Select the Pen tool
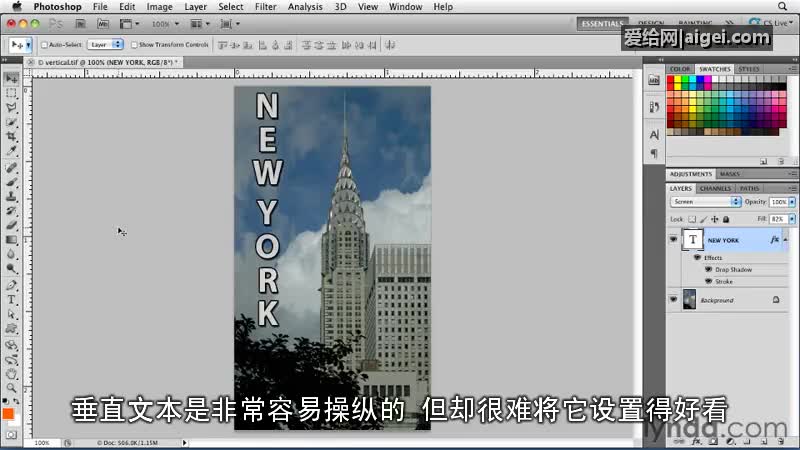The width and height of the screenshot is (800, 450). pos(11,284)
